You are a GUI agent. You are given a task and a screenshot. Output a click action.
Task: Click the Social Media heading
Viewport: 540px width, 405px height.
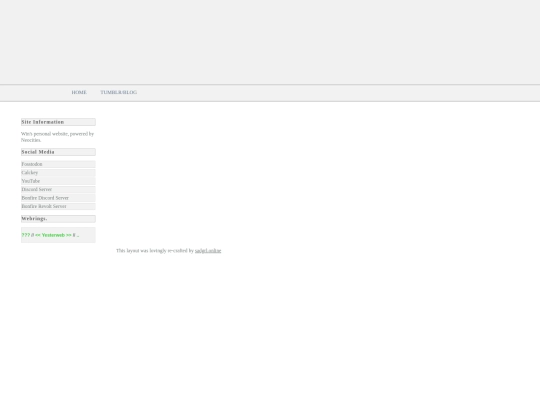click(58, 152)
